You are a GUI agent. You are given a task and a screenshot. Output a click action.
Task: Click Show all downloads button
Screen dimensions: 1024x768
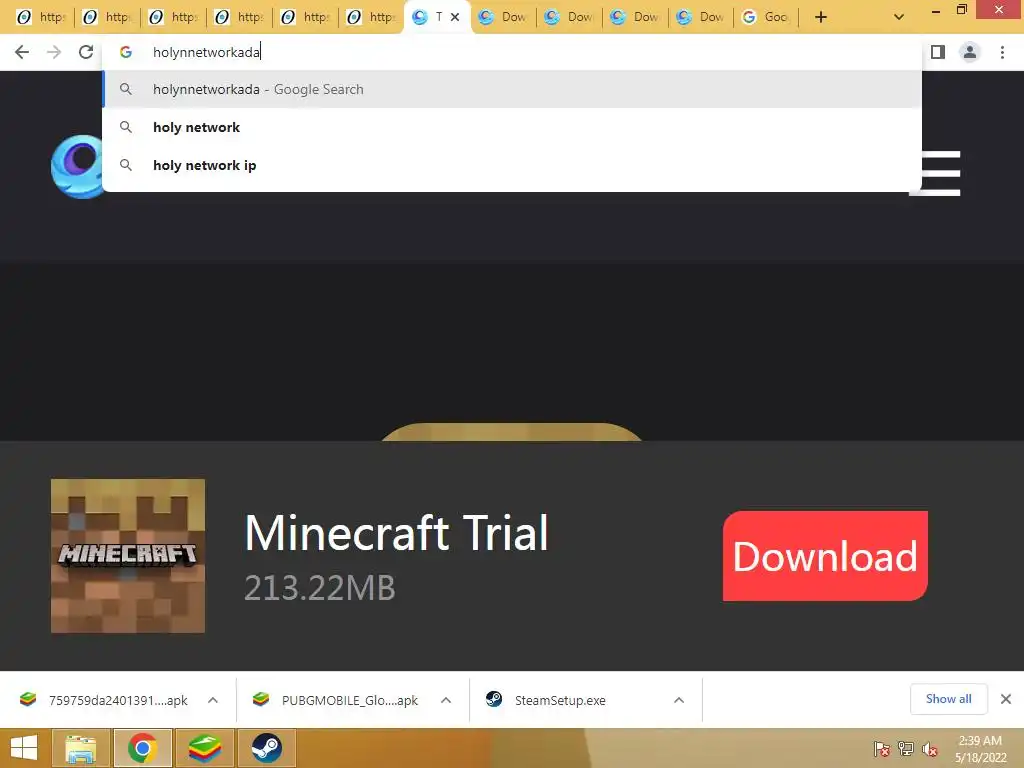coord(948,699)
